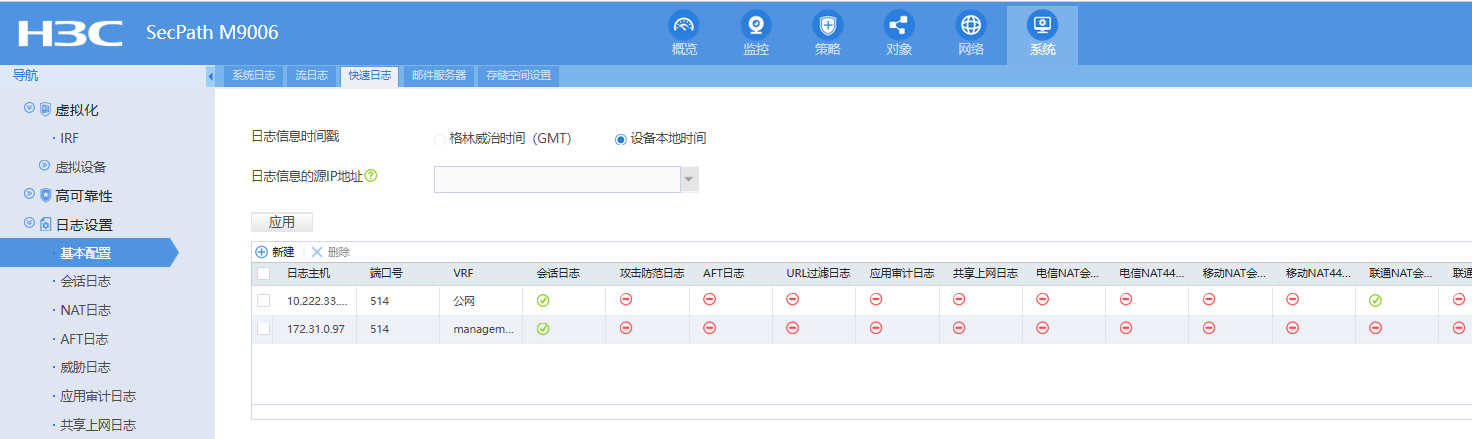Open 基本配置 in the navigation tree
The height and width of the screenshot is (439, 1472).
pyautogui.click(x=86, y=253)
